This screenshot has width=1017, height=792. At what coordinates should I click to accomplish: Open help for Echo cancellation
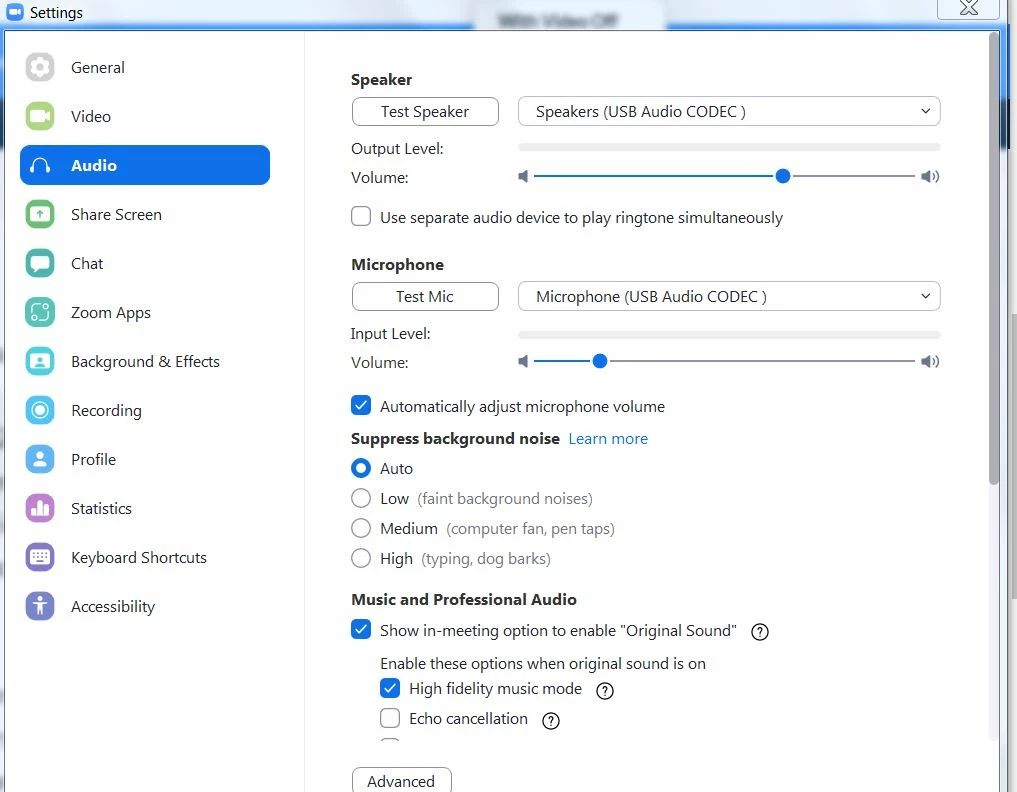[551, 721]
